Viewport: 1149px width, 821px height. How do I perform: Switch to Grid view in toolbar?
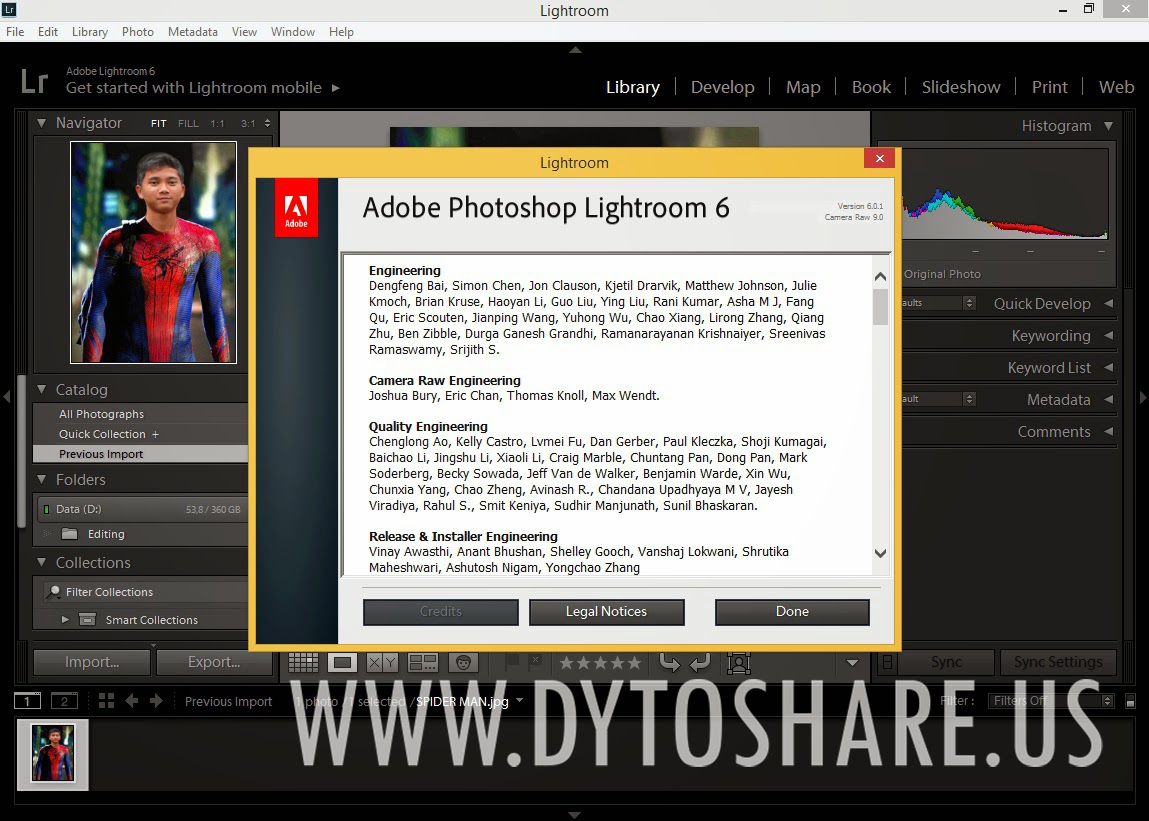[303, 663]
